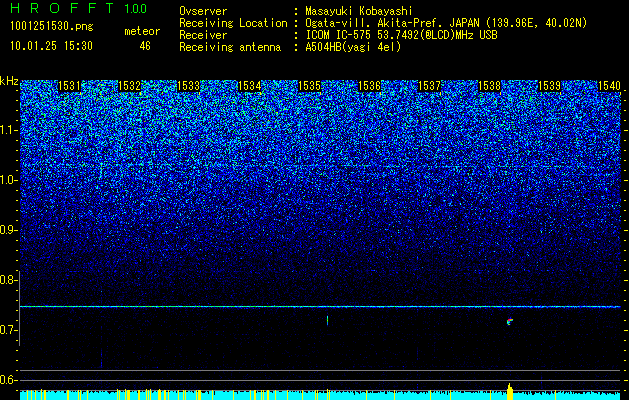The image size is (629, 400).
Task: Click the 1.1 frequency axis label
Action: coord(8,130)
